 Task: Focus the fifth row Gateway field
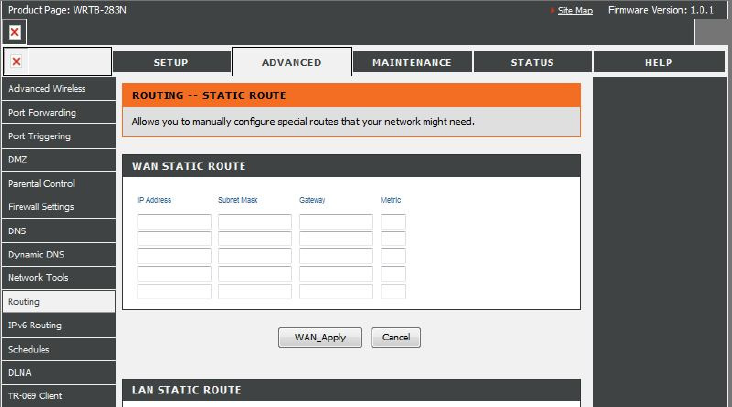[336, 291]
